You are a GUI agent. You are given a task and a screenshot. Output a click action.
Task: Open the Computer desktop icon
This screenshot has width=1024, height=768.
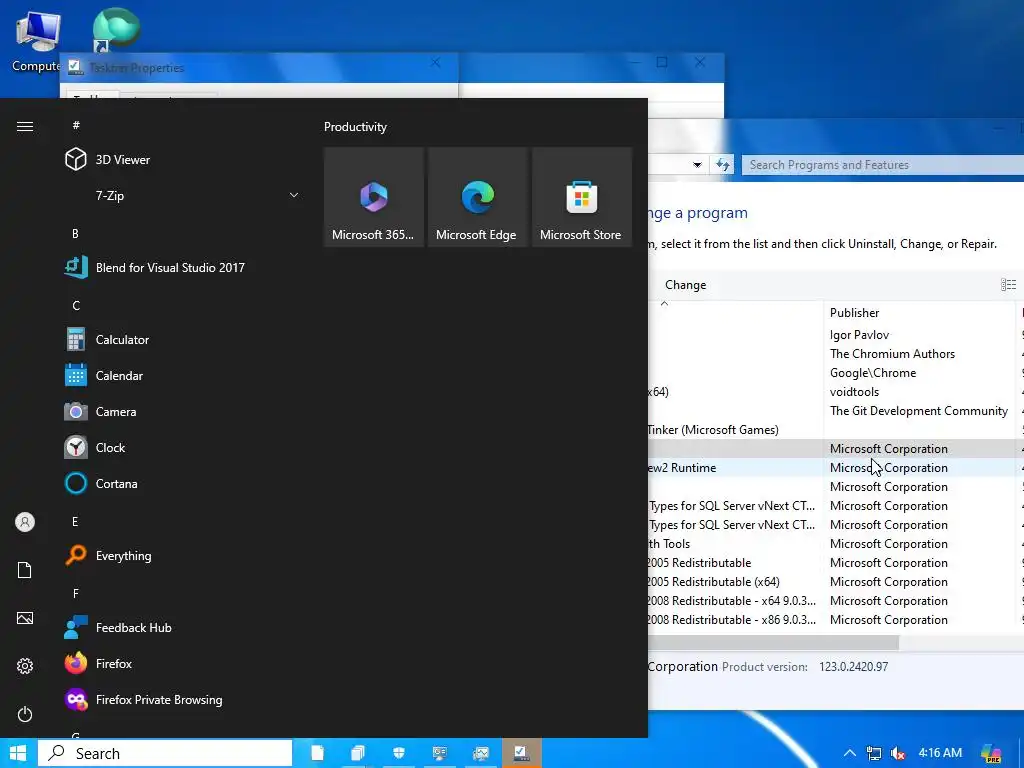37,41
